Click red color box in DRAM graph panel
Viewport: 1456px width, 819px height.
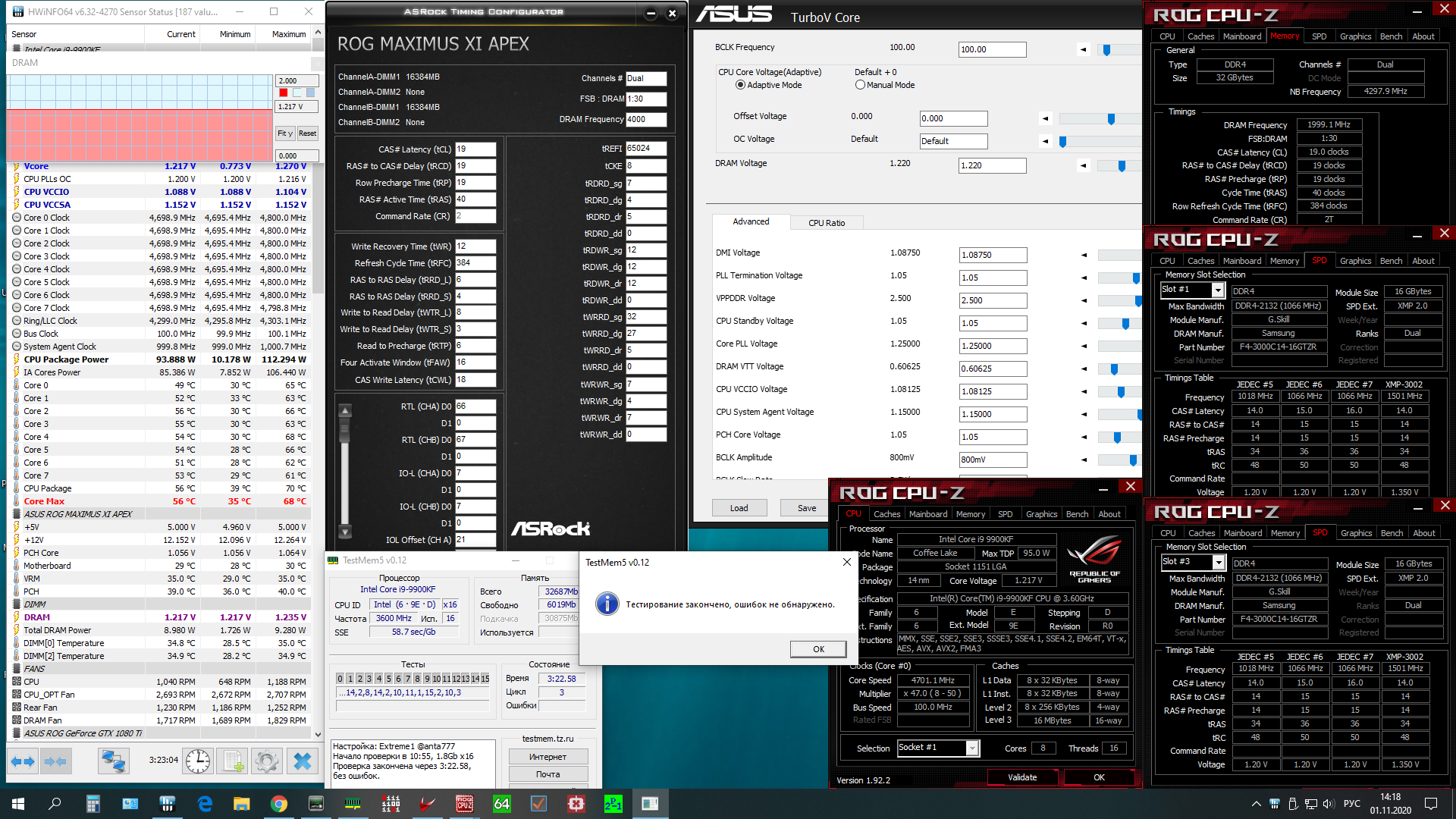[x=284, y=93]
